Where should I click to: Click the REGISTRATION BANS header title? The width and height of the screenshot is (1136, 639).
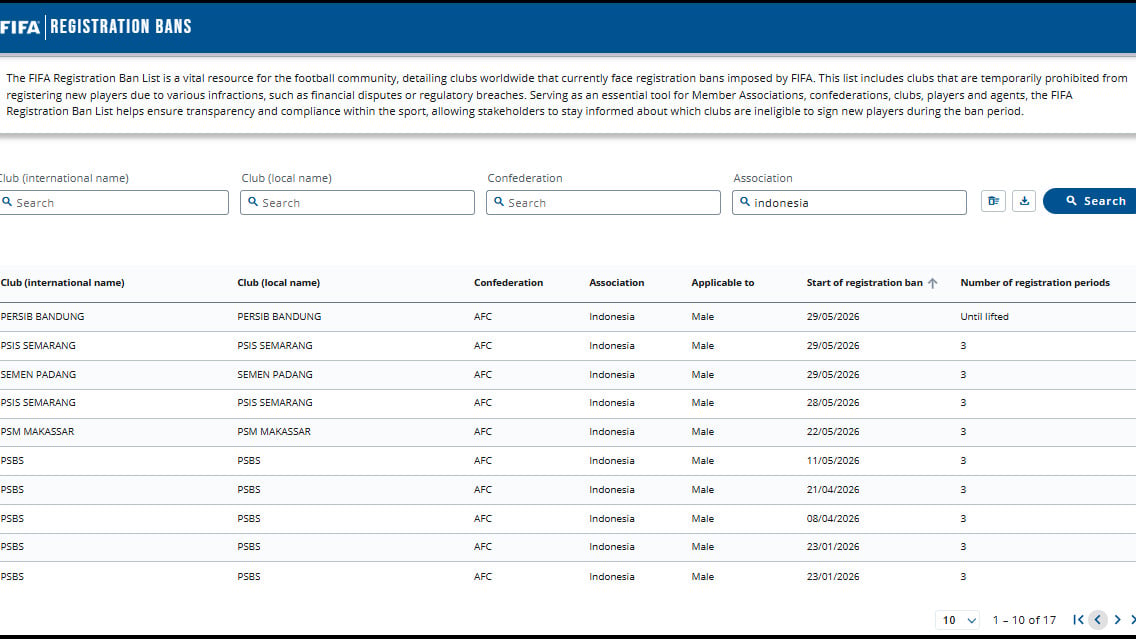121,27
